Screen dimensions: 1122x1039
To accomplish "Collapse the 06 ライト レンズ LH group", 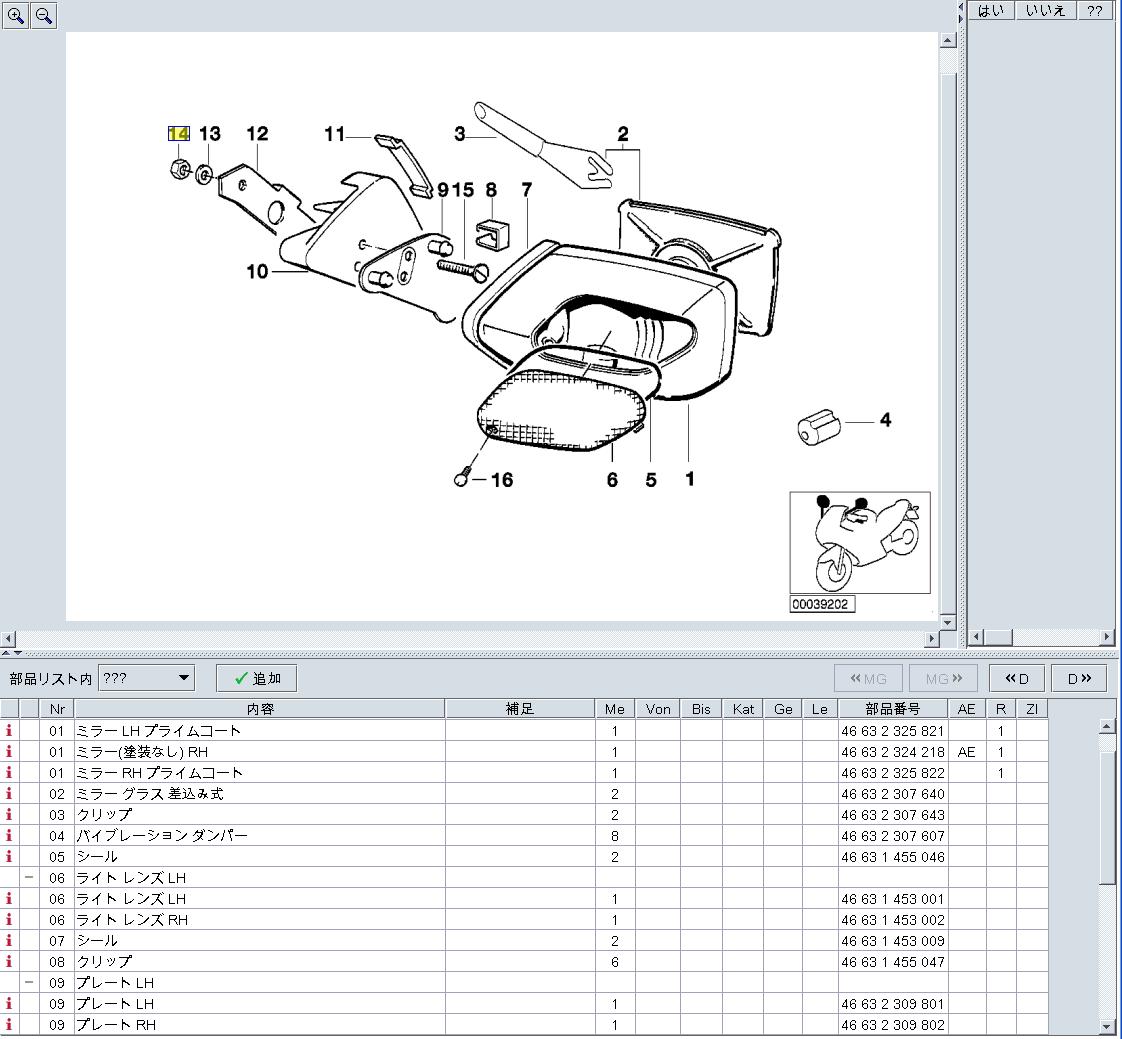I will 29,878.
